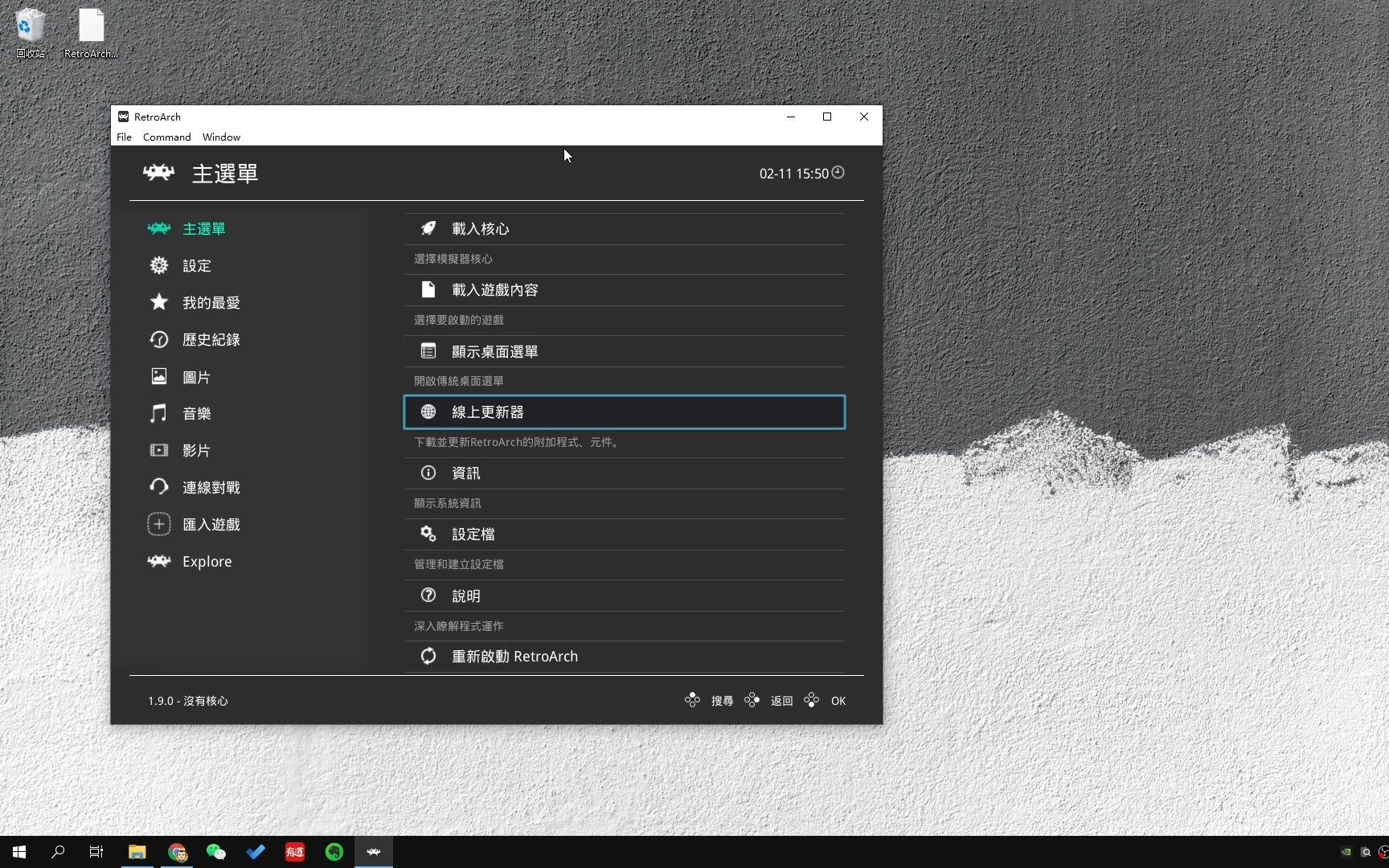Image resolution: width=1389 pixels, height=868 pixels.
Task: Click the history clock icon beside 歷史紀錄
Action: click(x=159, y=339)
